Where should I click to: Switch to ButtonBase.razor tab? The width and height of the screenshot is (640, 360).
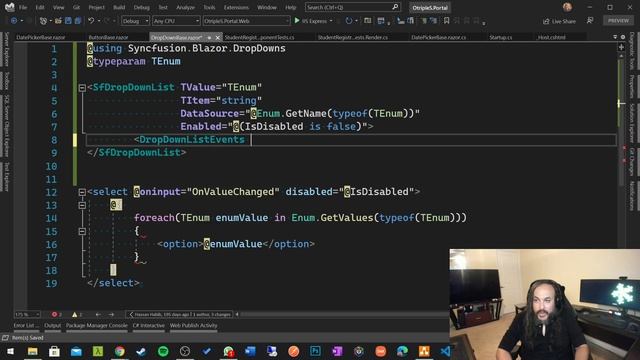click(108, 37)
